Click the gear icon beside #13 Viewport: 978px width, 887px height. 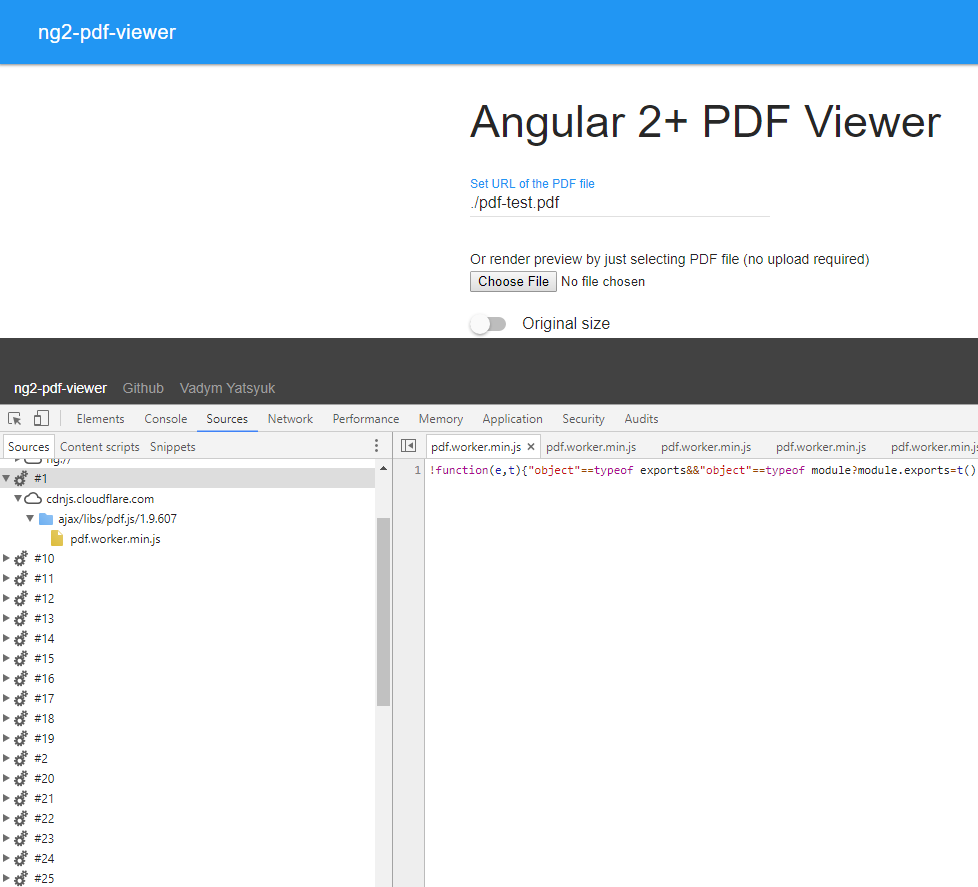click(21, 618)
